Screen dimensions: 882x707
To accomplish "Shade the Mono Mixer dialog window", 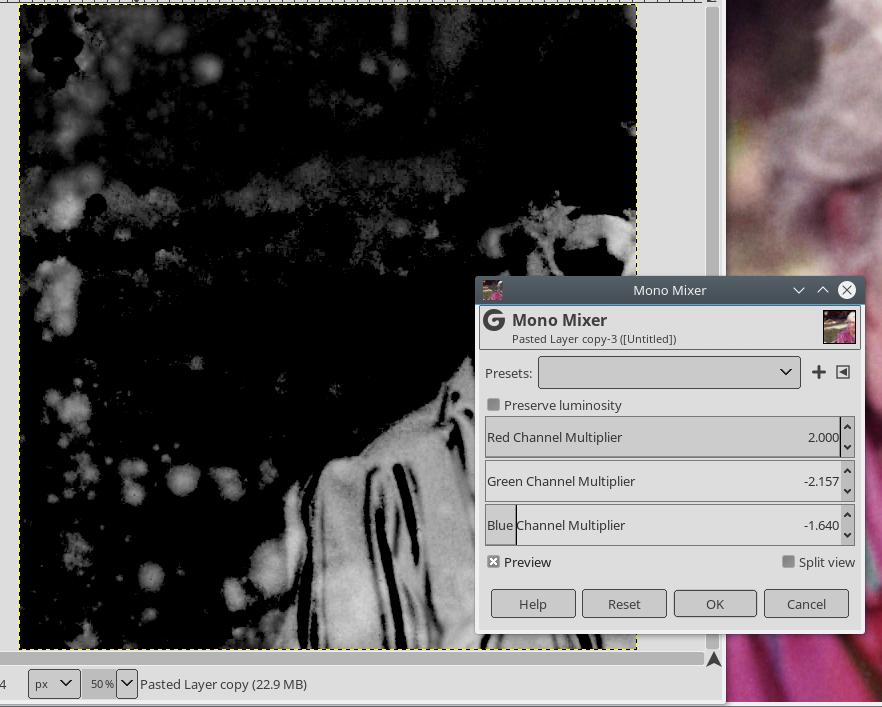I will (x=798, y=290).
